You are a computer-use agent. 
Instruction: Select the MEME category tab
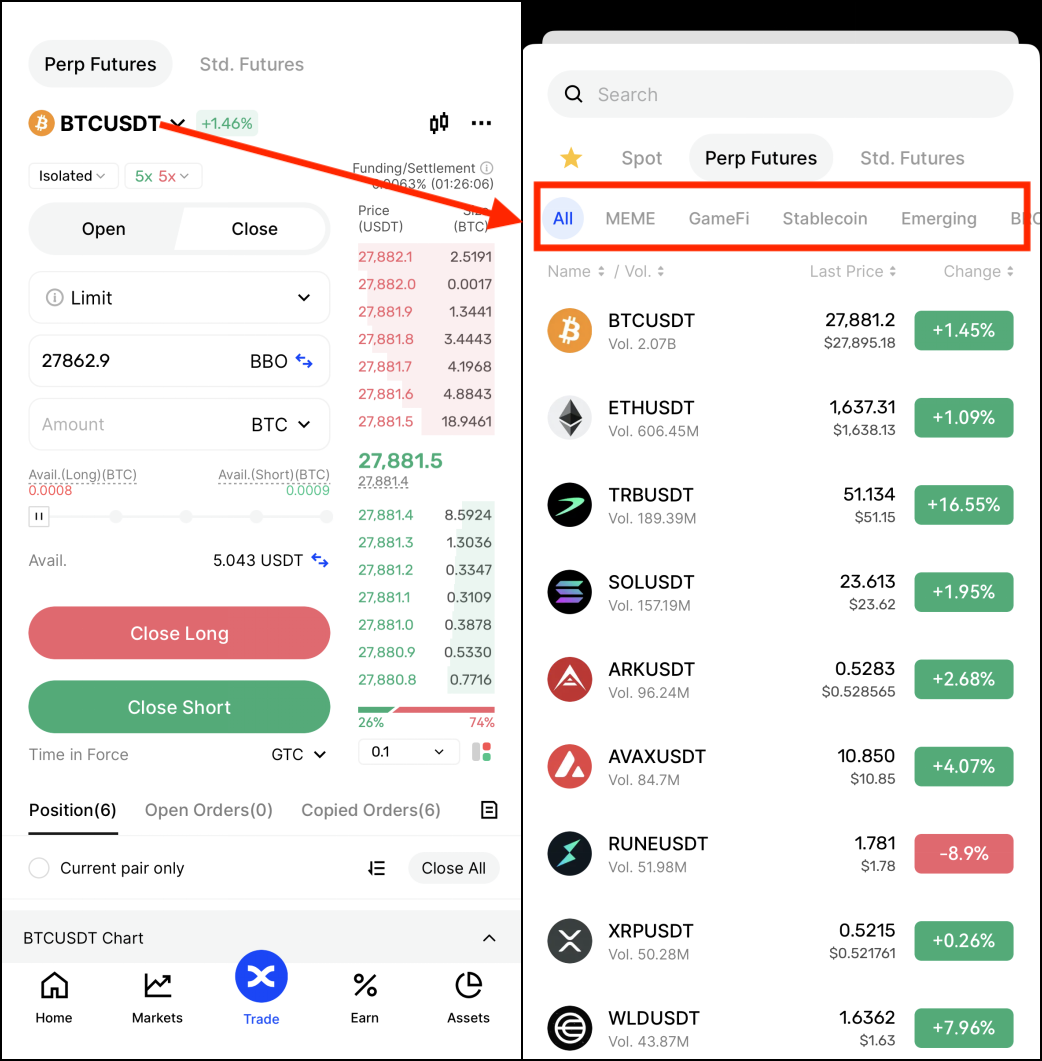(x=630, y=219)
